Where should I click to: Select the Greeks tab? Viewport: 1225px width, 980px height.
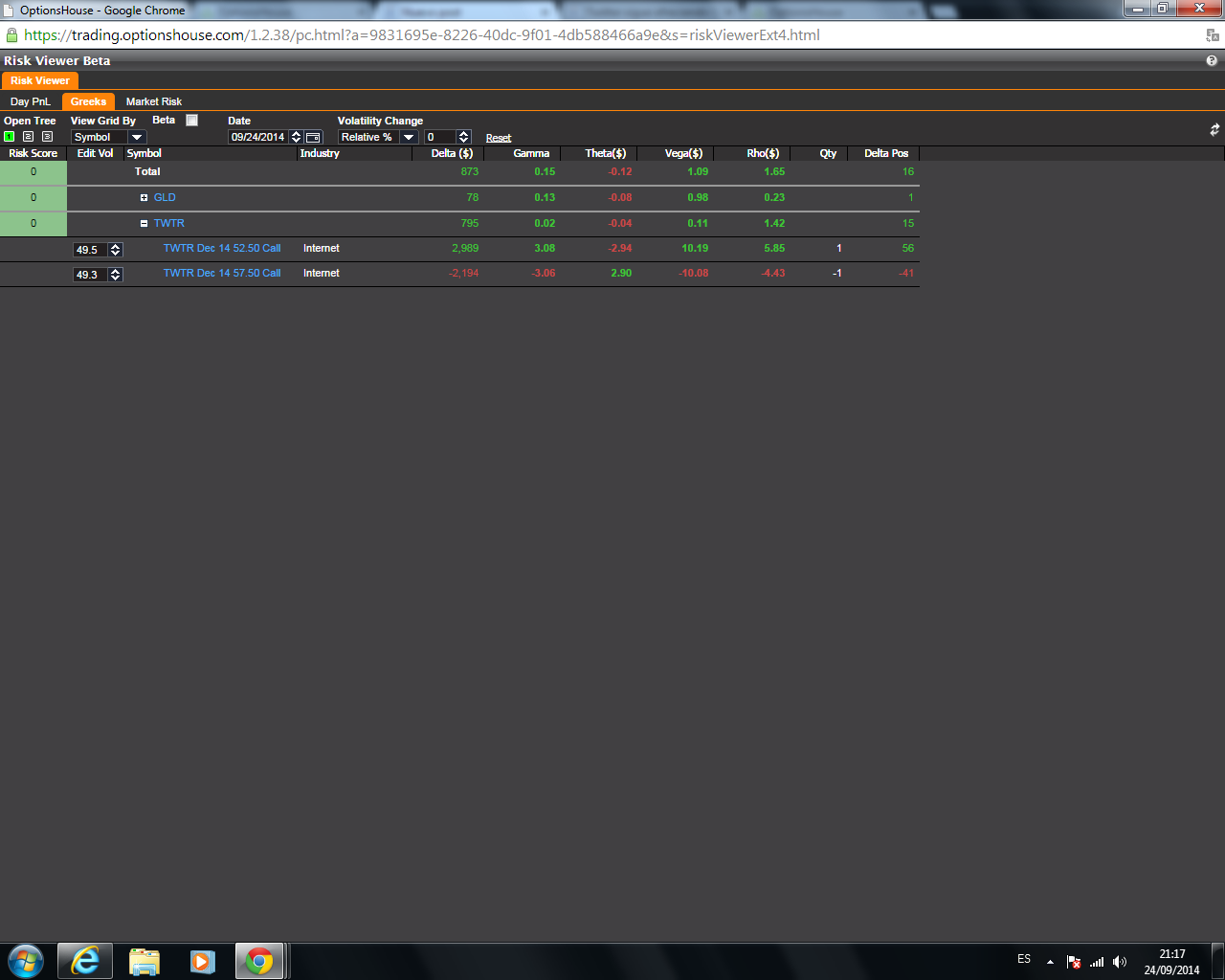click(88, 101)
